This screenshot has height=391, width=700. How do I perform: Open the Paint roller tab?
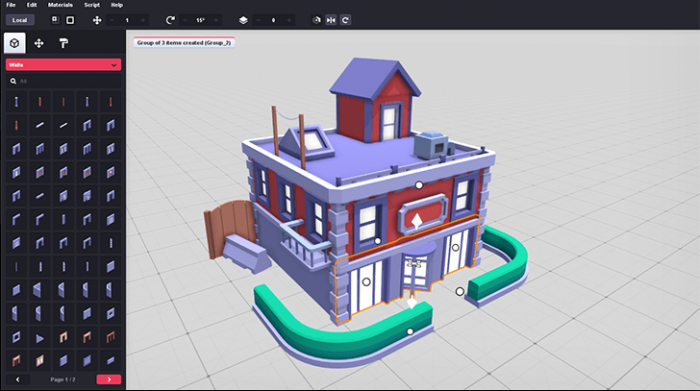[x=63, y=43]
